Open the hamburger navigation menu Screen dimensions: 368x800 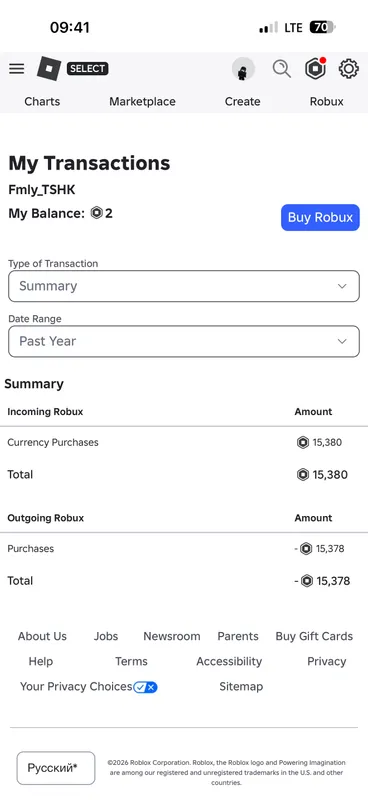pos(16,68)
